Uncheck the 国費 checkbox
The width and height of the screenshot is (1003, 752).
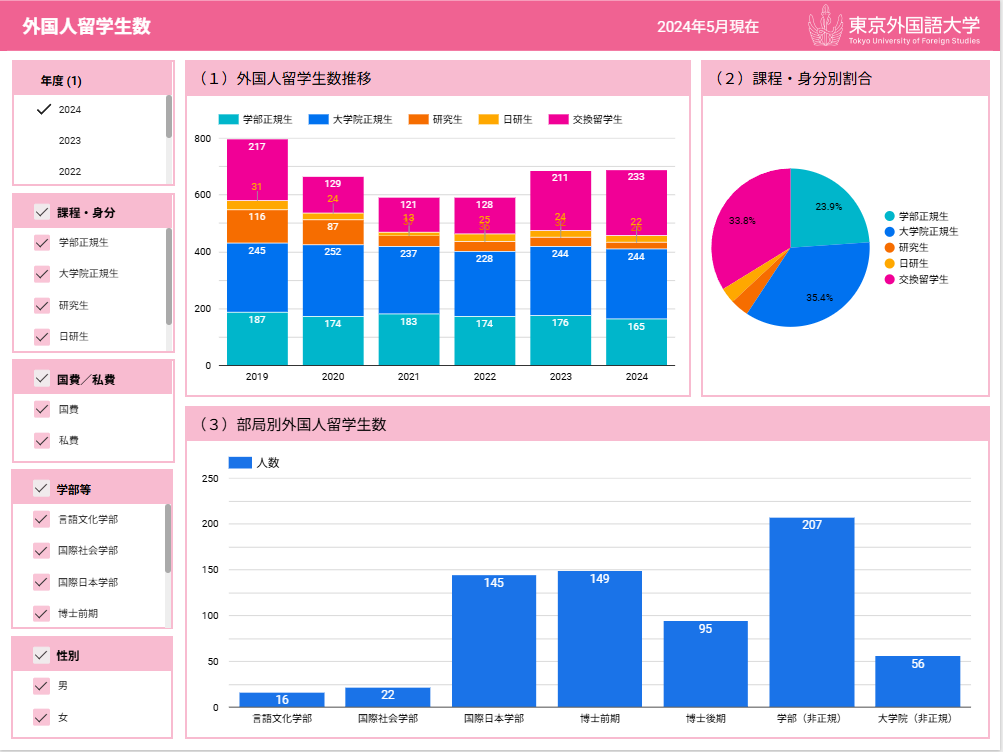tap(42, 409)
